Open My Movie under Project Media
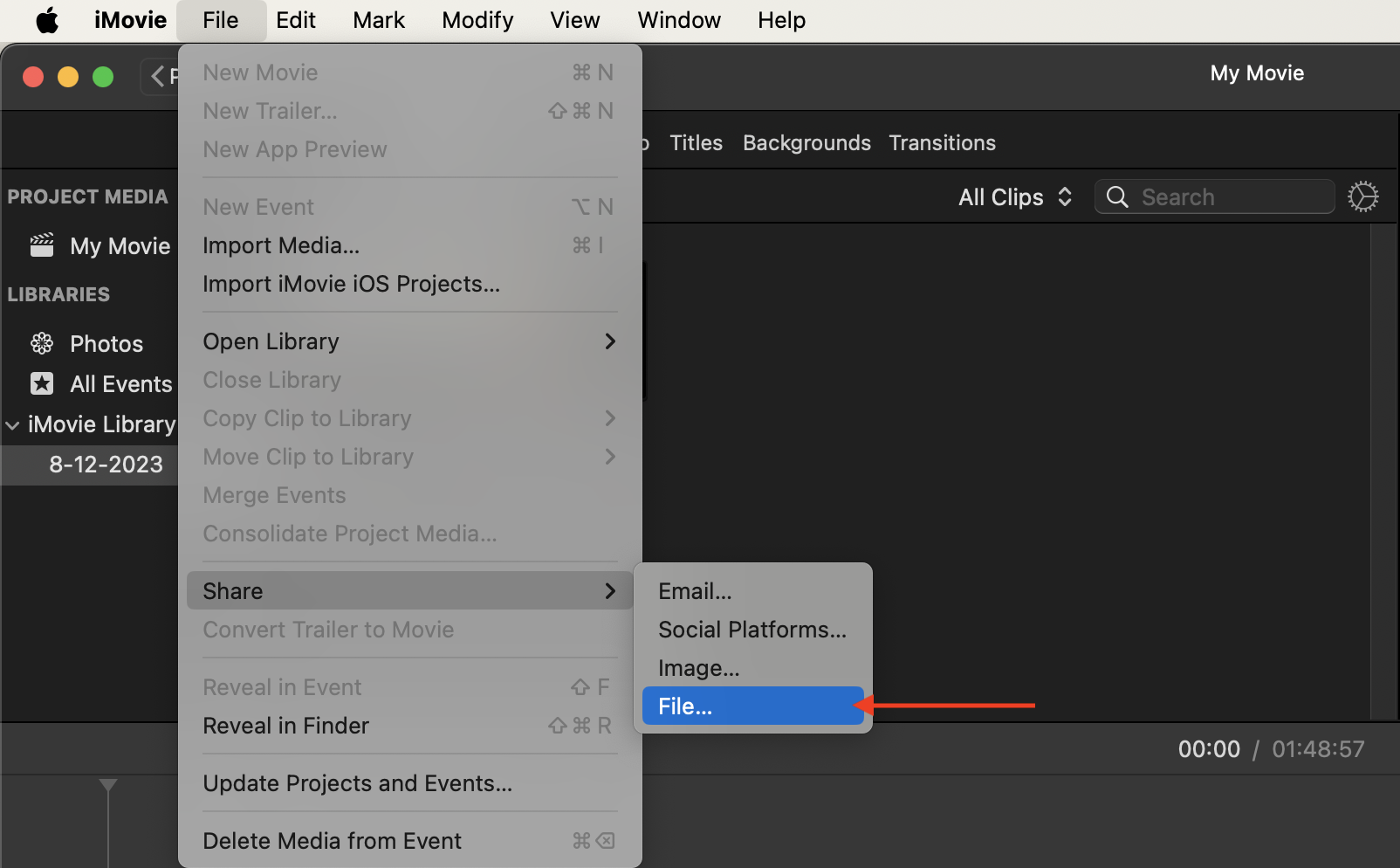 point(119,245)
